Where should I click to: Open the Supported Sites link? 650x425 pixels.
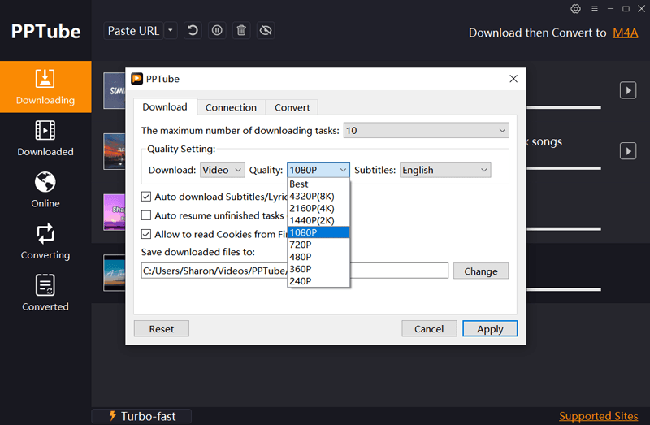599,415
